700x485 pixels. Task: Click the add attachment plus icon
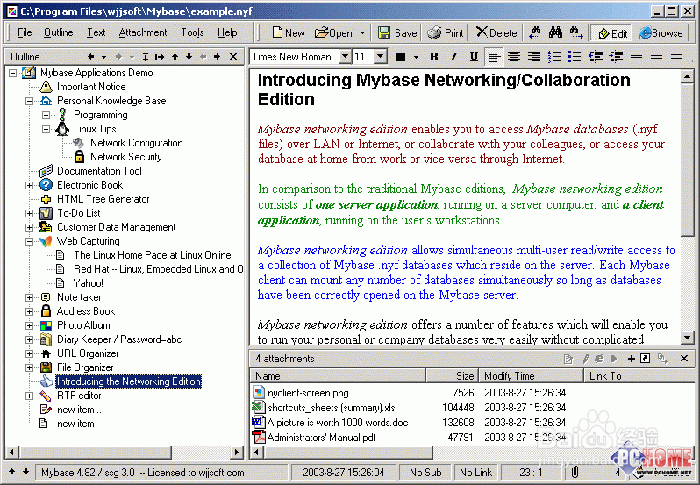coord(631,359)
